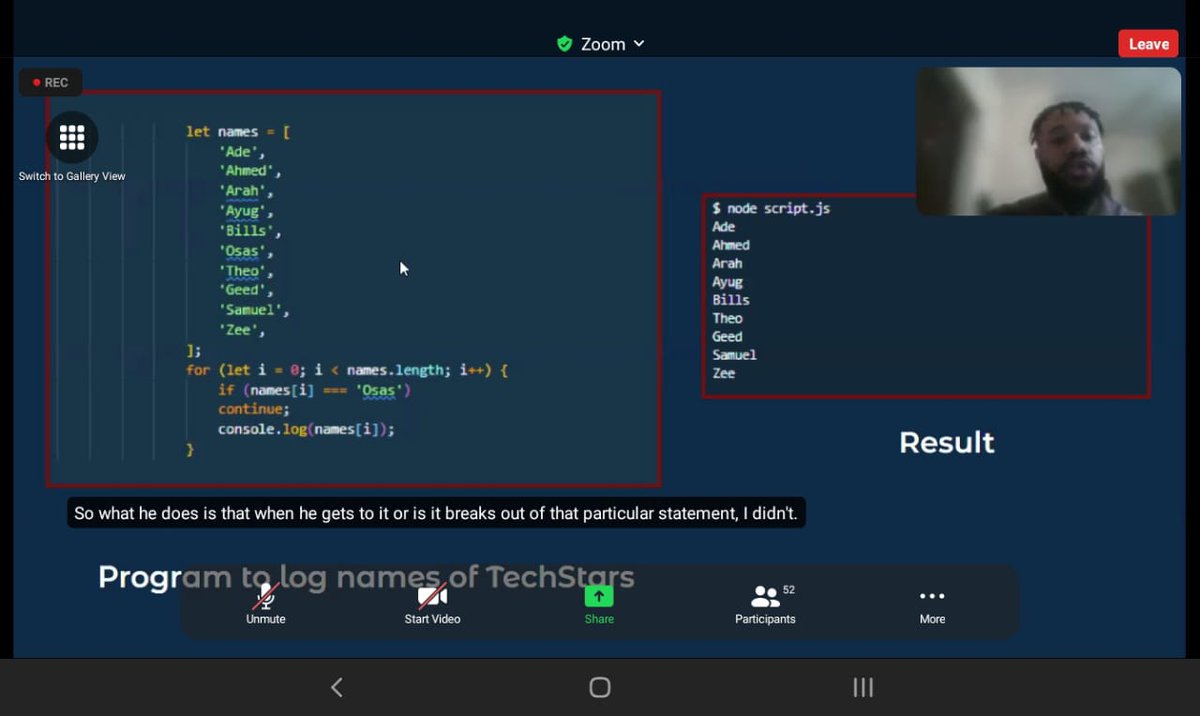Unmute the microphone
This screenshot has width=1200, height=716.
coord(265,604)
